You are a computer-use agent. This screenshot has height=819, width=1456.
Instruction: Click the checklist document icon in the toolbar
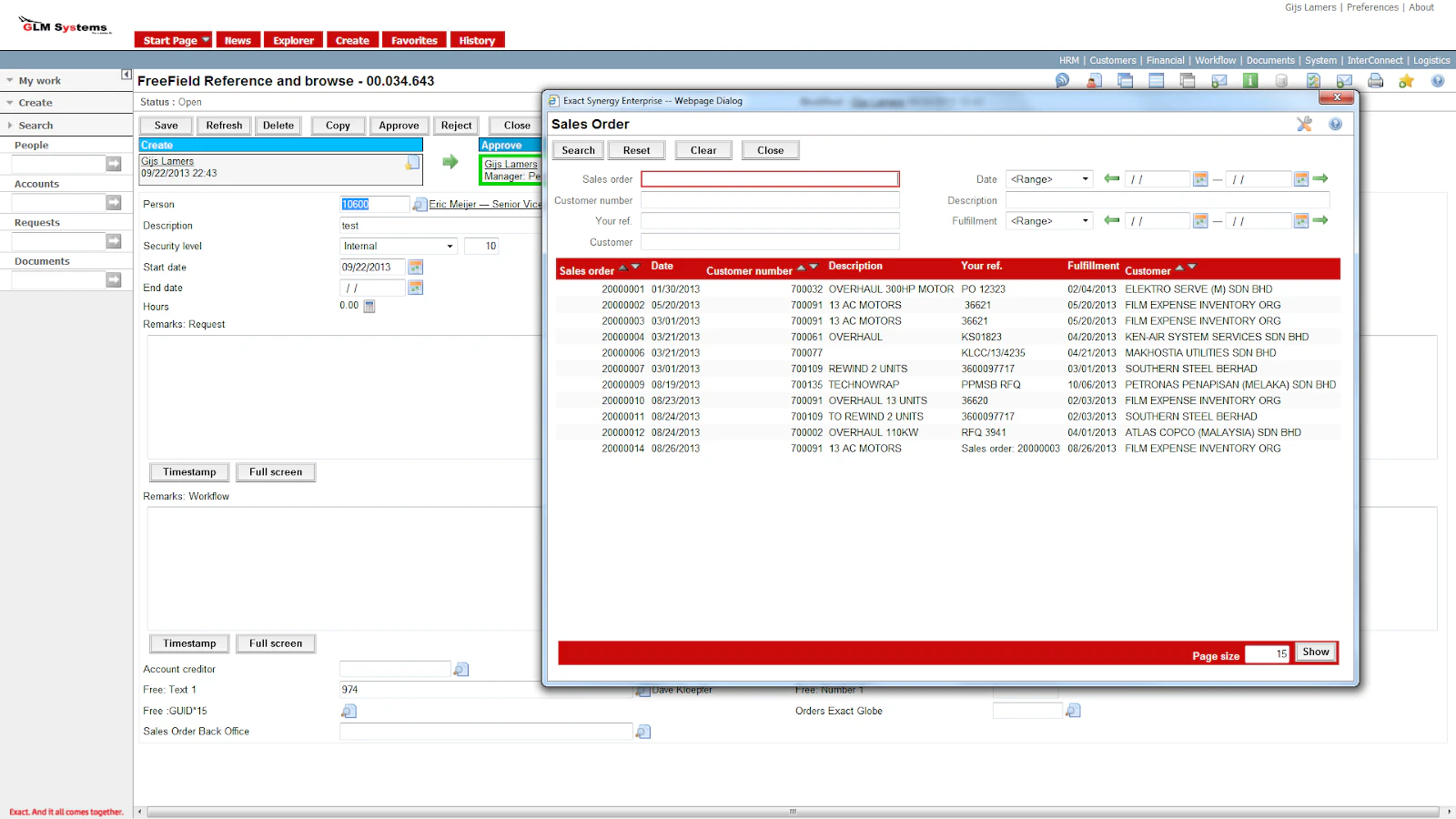(1313, 80)
